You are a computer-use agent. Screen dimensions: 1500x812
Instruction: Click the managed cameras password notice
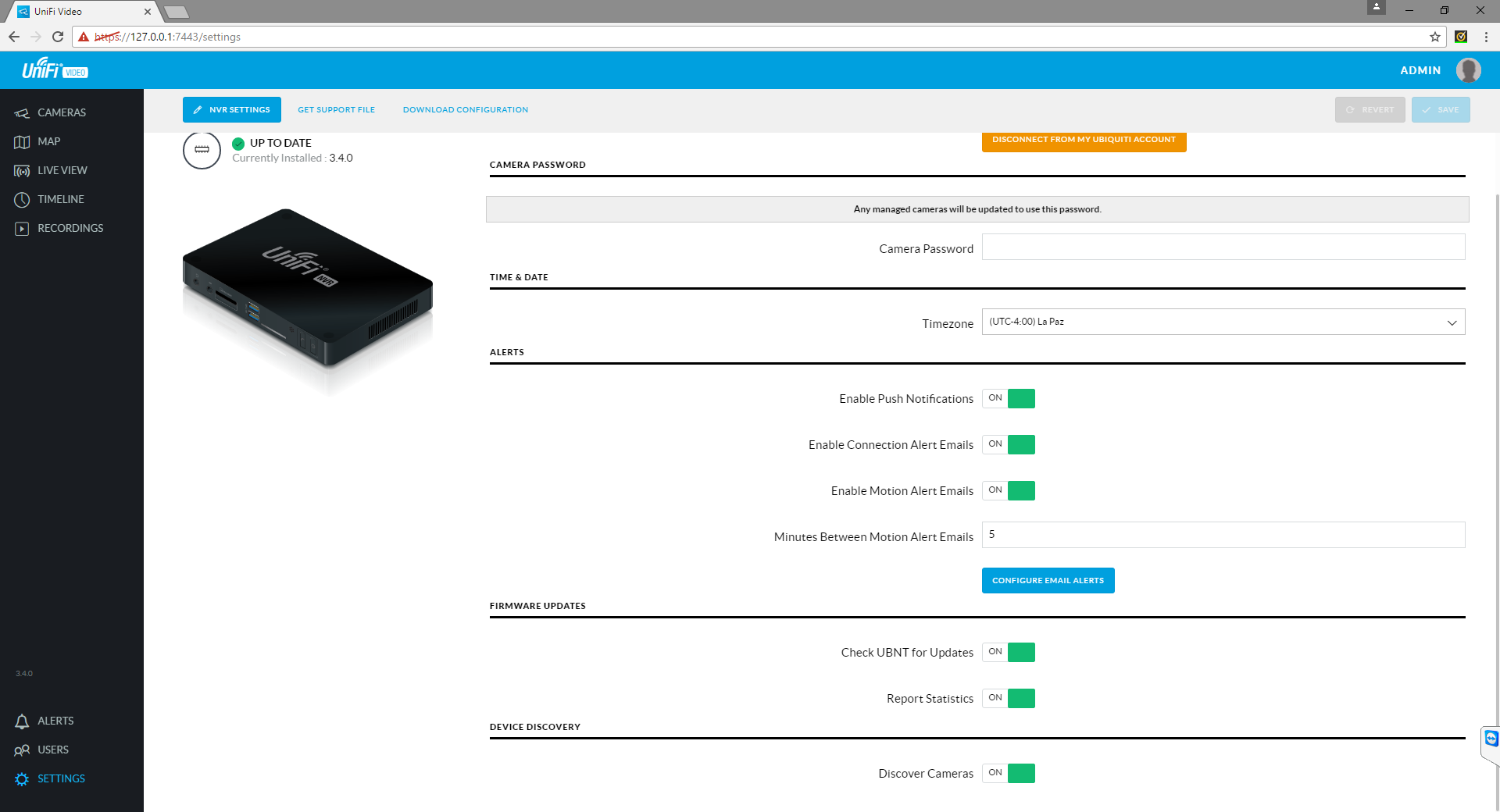tap(977, 209)
